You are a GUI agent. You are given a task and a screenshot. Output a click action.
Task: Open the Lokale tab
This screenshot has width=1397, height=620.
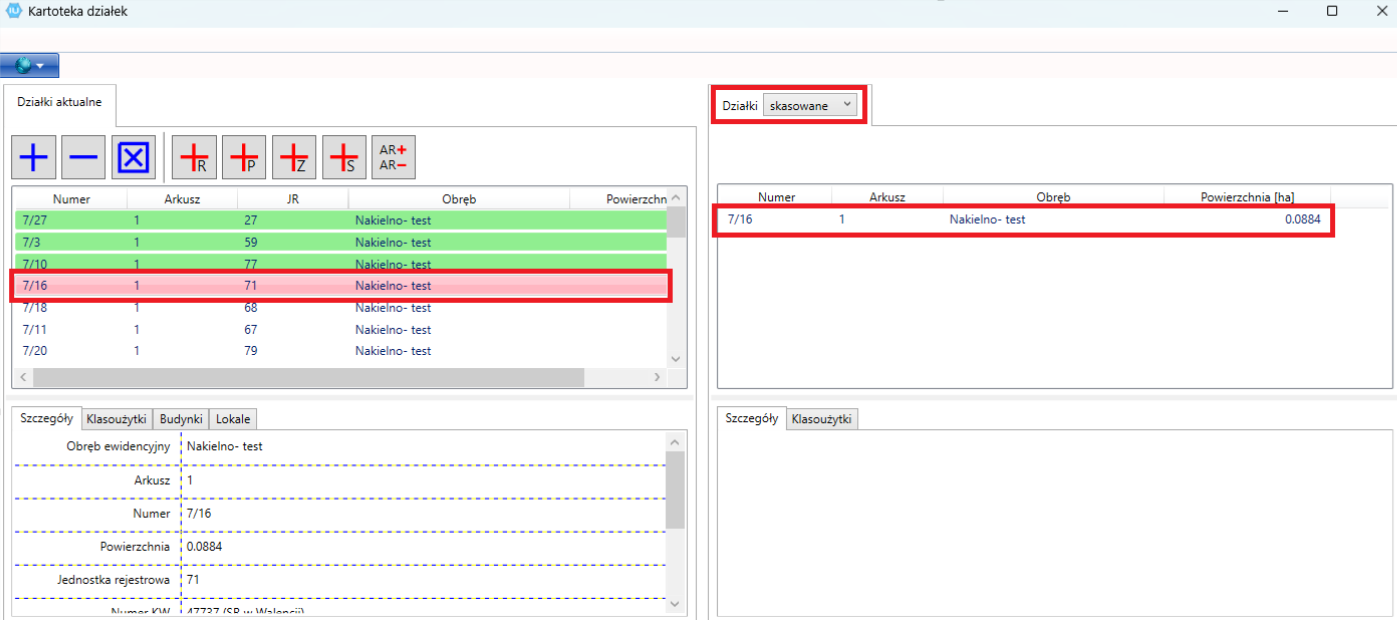(233, 419)
